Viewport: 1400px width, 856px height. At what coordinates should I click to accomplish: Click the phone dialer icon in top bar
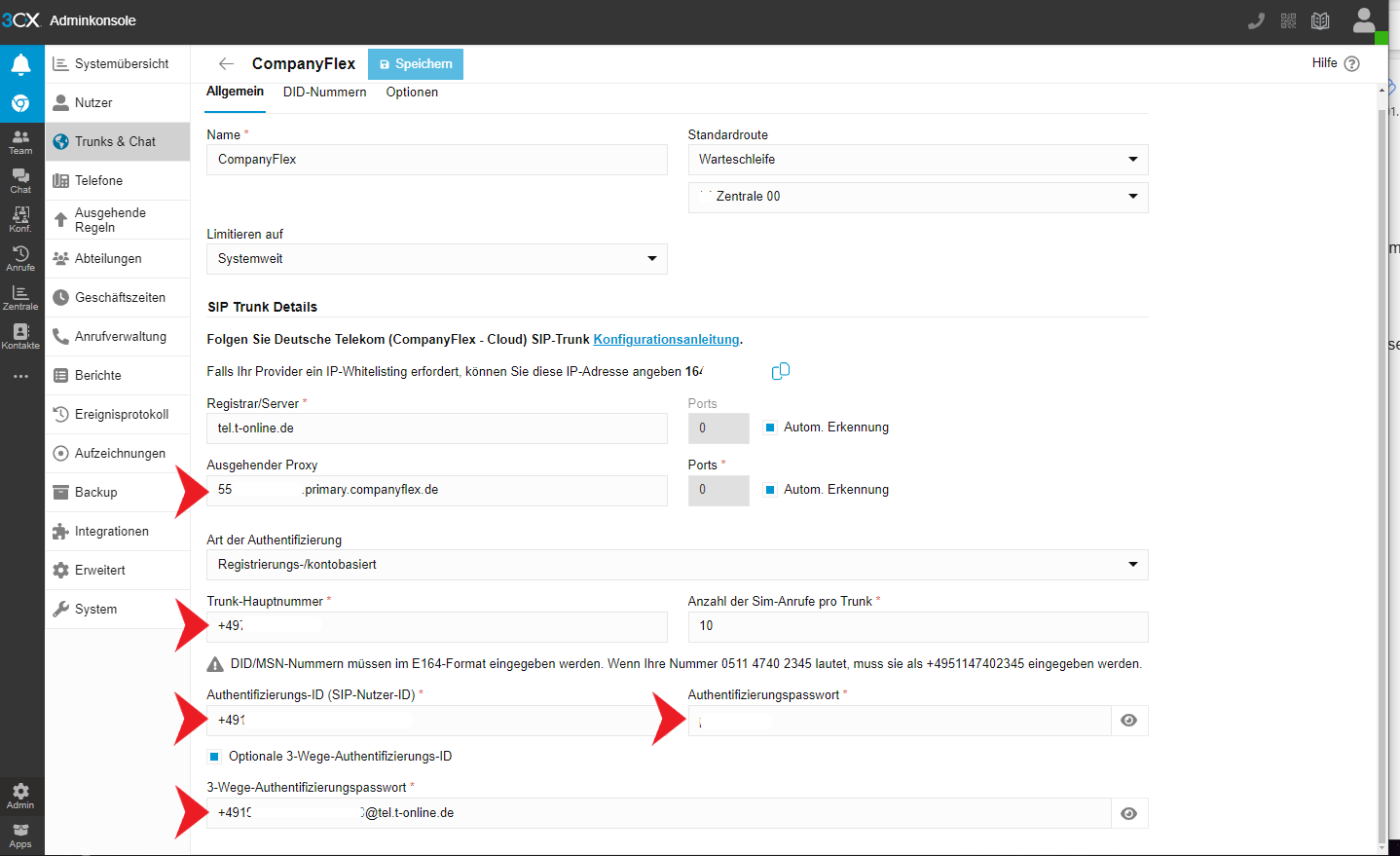coord(1256,20)
